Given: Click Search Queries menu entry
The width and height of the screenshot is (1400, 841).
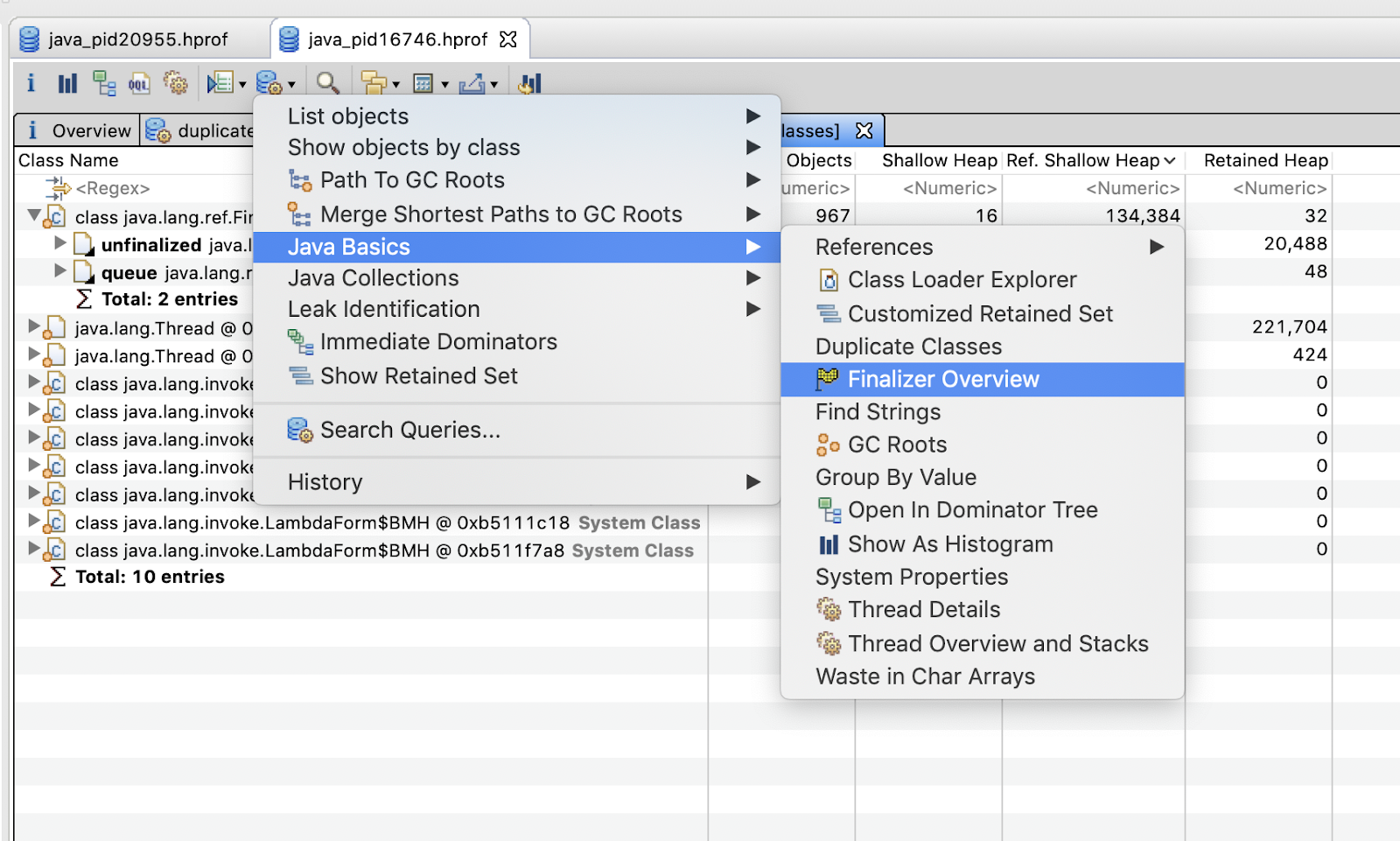Looking at the screenshot, I should pyautogui.click(x=410, y=430).
